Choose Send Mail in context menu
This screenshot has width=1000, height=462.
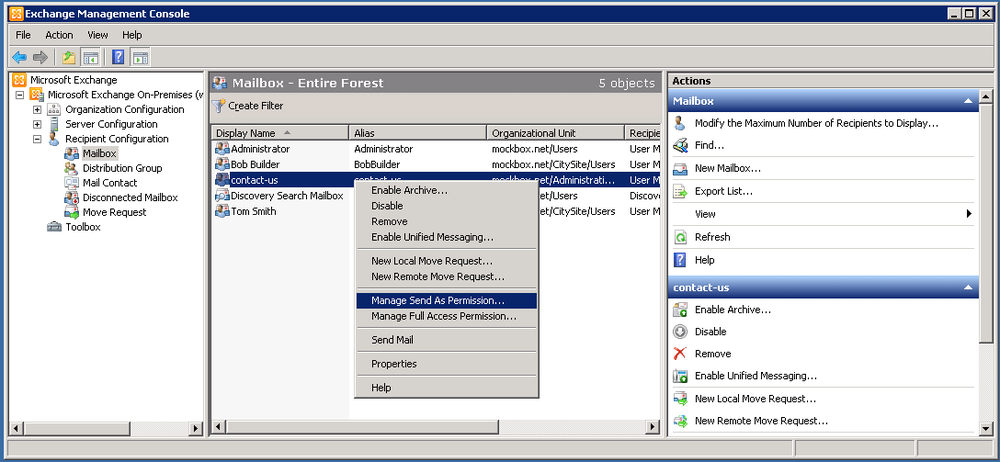pyautogui.click(x=446, y=340)
